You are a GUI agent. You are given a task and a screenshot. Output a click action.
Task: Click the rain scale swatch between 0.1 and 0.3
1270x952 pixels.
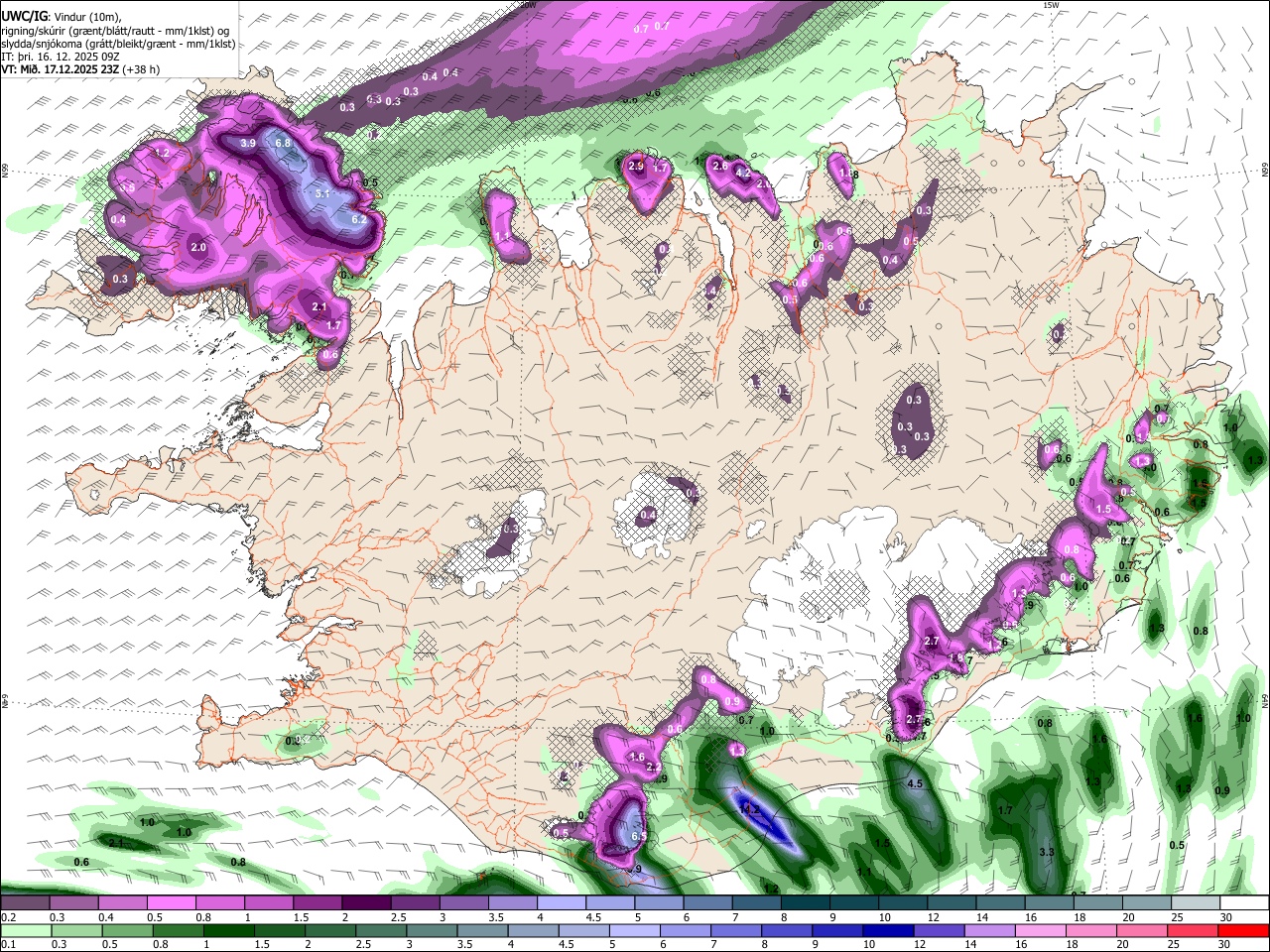click(x=25, y=930)
